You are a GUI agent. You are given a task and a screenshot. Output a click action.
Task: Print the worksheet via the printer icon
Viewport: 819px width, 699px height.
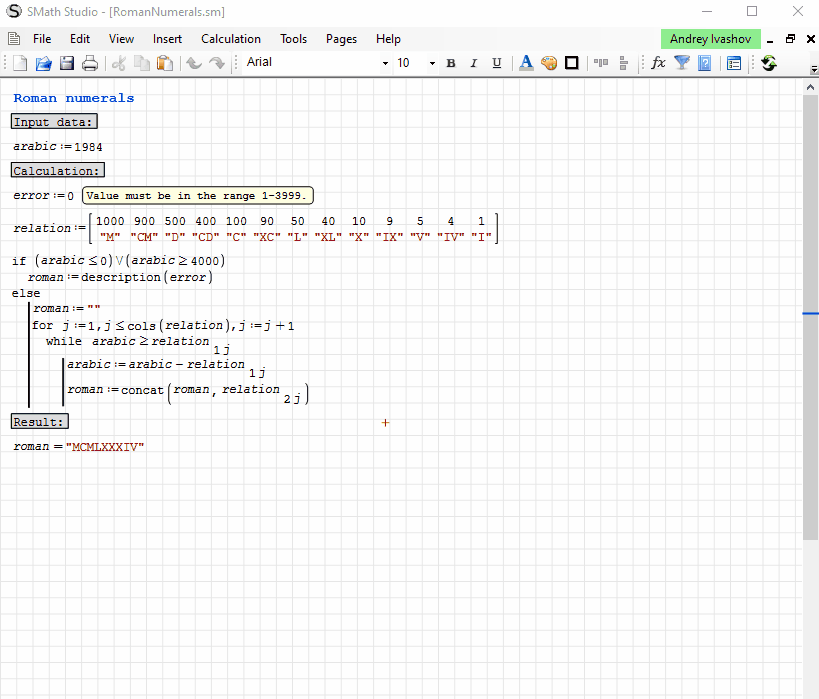tap(90, 63)
